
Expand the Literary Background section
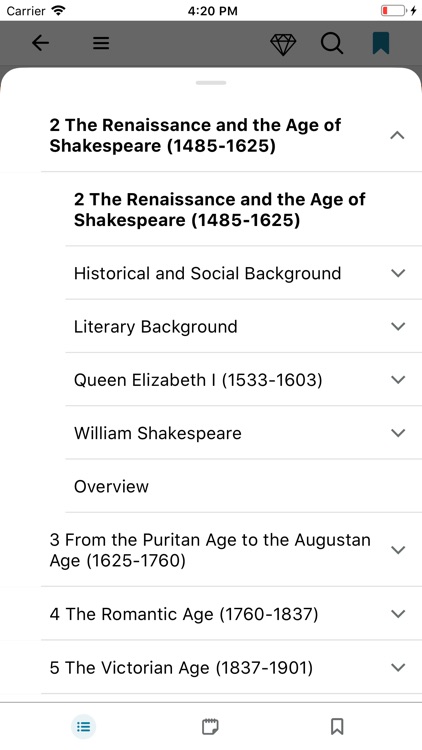(398, 326)
